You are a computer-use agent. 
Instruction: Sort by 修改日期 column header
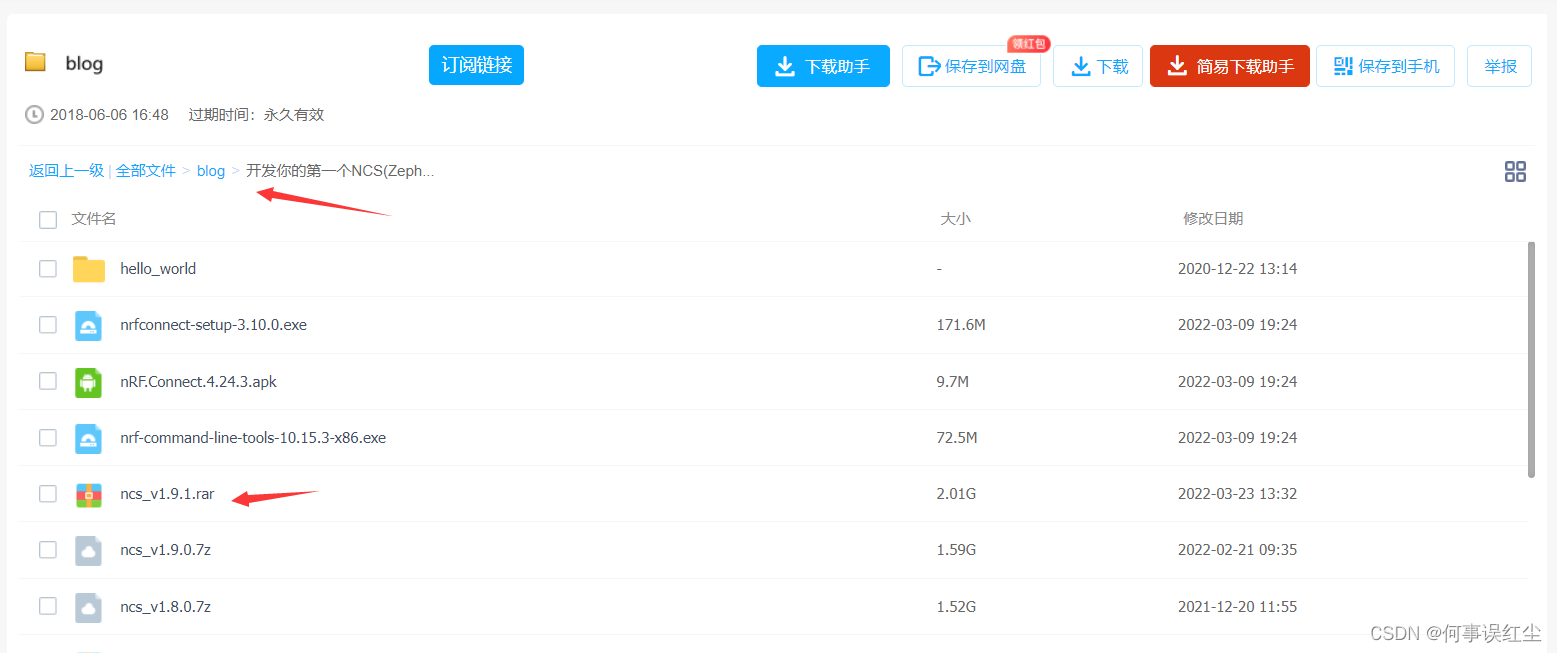[x=1213, y=218]
